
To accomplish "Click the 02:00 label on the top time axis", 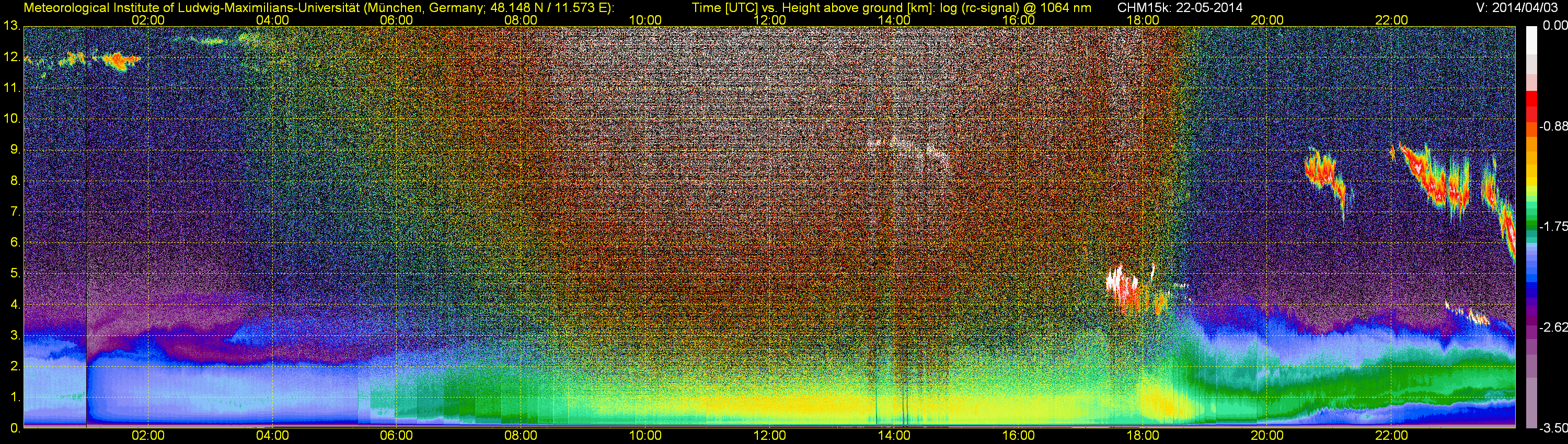I will point(148,20).
